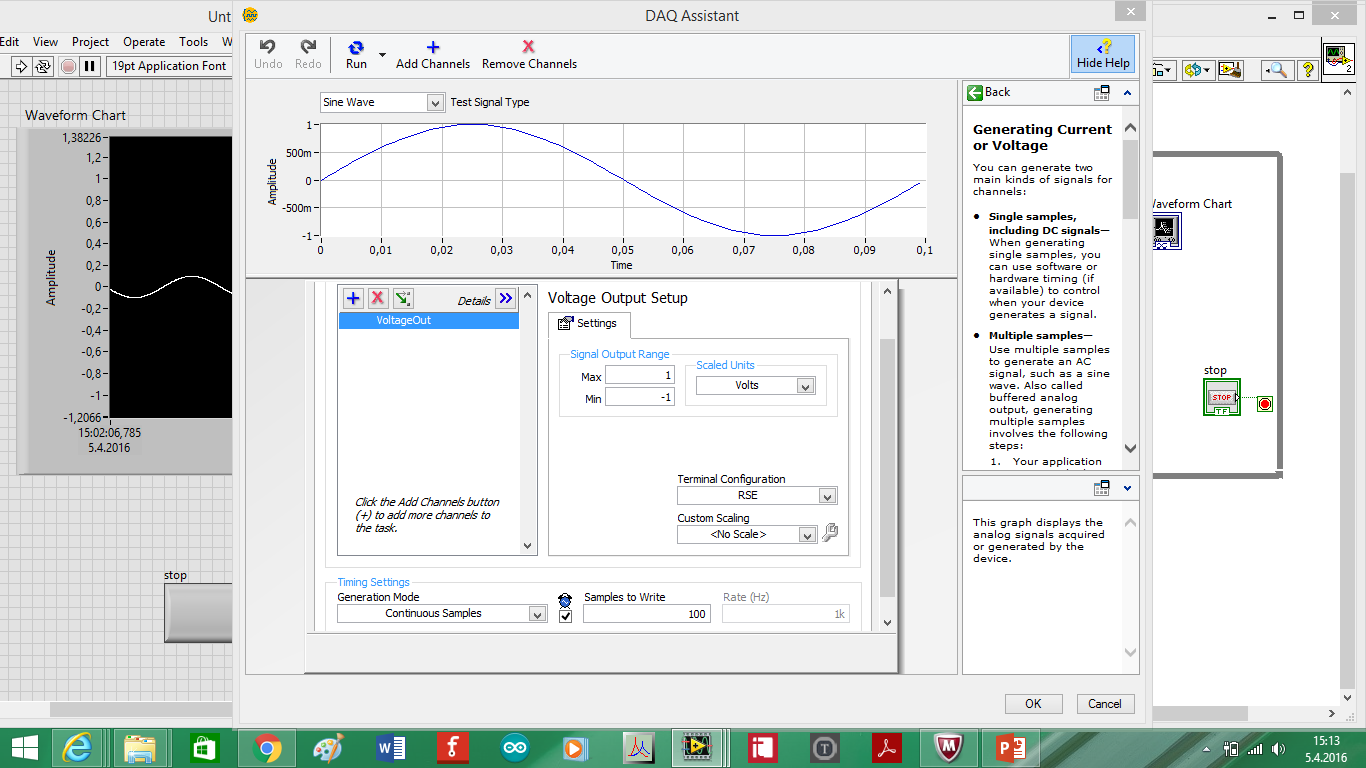Click the LabVIEW Pause icon
Image resolution: width=1366 pixels, height=768 pixels.
tap(90, 66)
